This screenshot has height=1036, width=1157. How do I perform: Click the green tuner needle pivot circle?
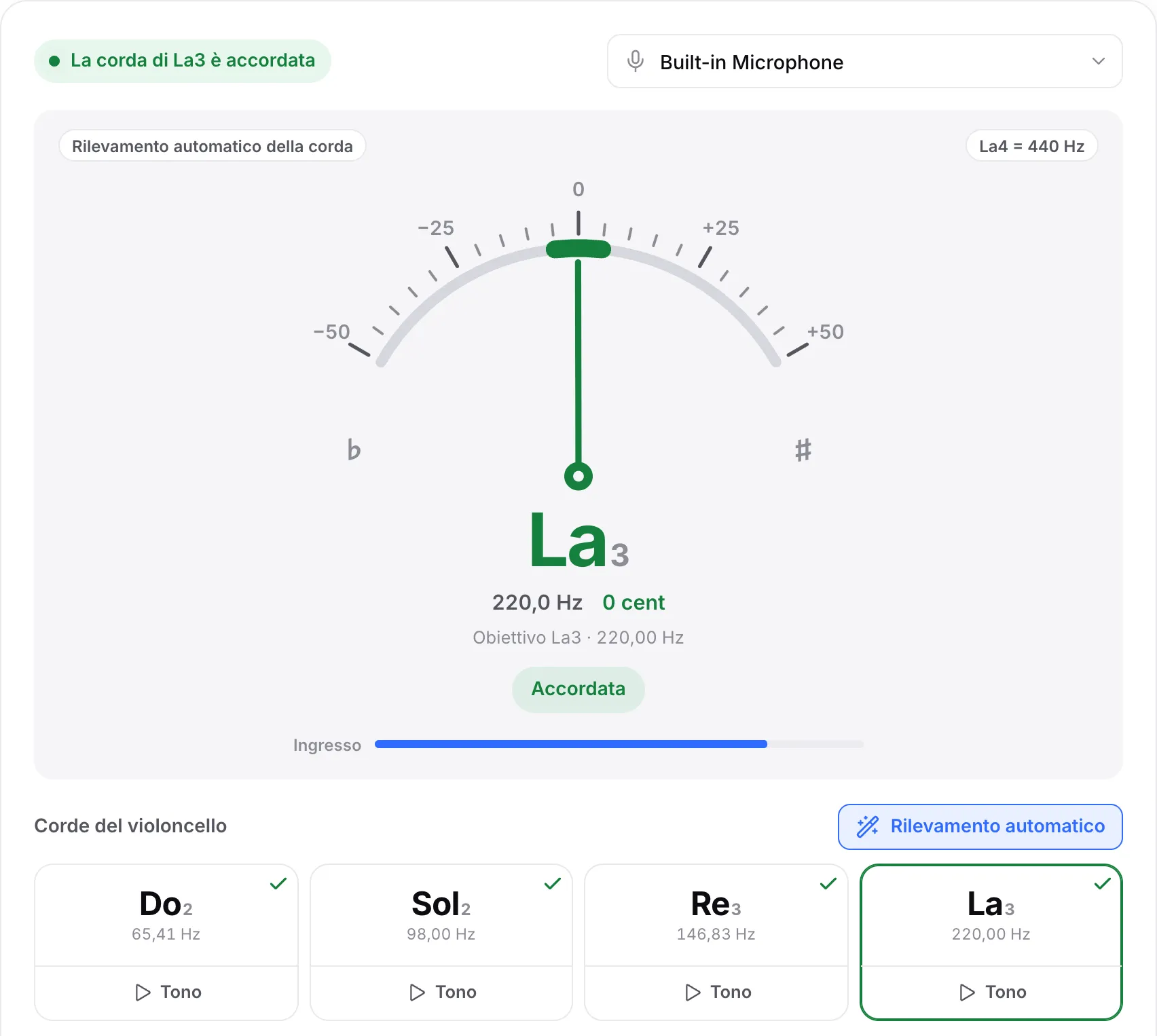[x=578, y=476]
